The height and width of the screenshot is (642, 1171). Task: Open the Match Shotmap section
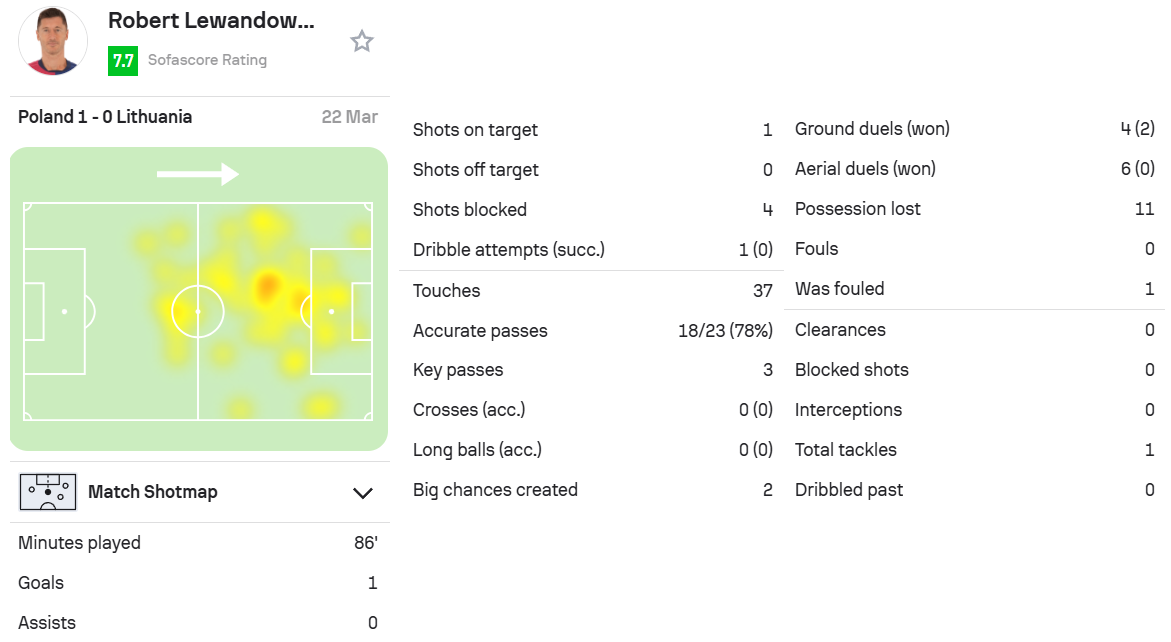pyautogui.click(x=199, y=492)
